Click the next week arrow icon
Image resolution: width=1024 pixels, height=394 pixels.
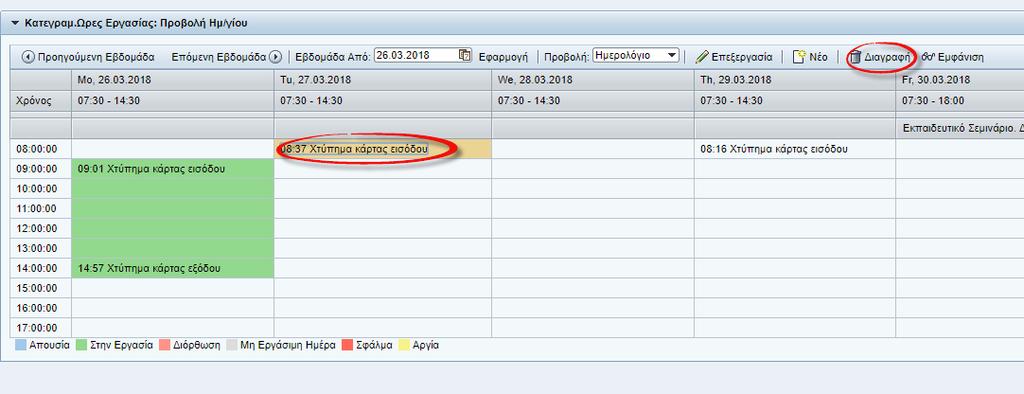(x=276, y=57)
